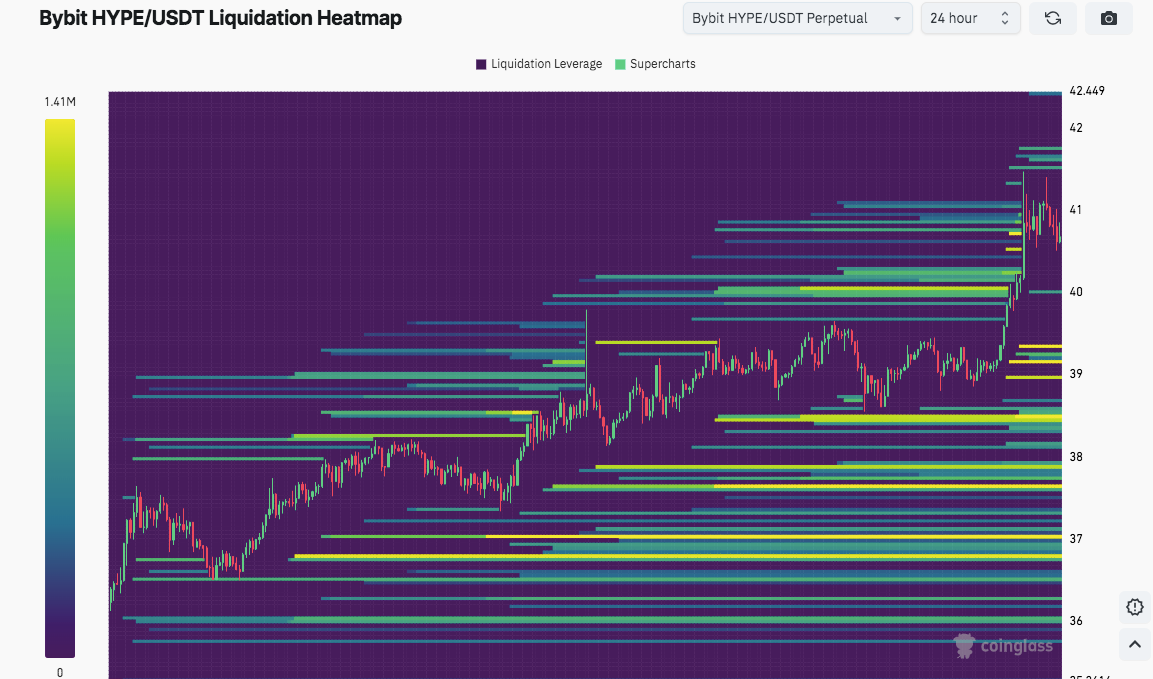Click the Bybit HYPE/USDT Liquidation Heatmap heading
Viewport: 1153px width, 679px height.
[220, 18]
